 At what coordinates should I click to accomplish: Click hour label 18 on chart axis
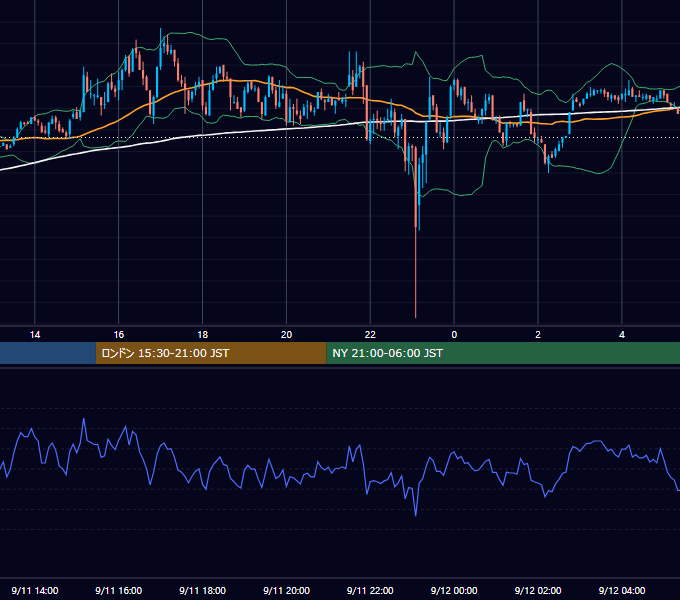pyautogui.click(x=203, y=335)
